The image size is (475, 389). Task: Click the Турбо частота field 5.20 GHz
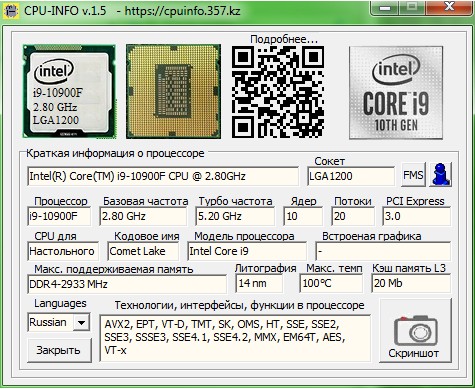(x=235, y=216)
